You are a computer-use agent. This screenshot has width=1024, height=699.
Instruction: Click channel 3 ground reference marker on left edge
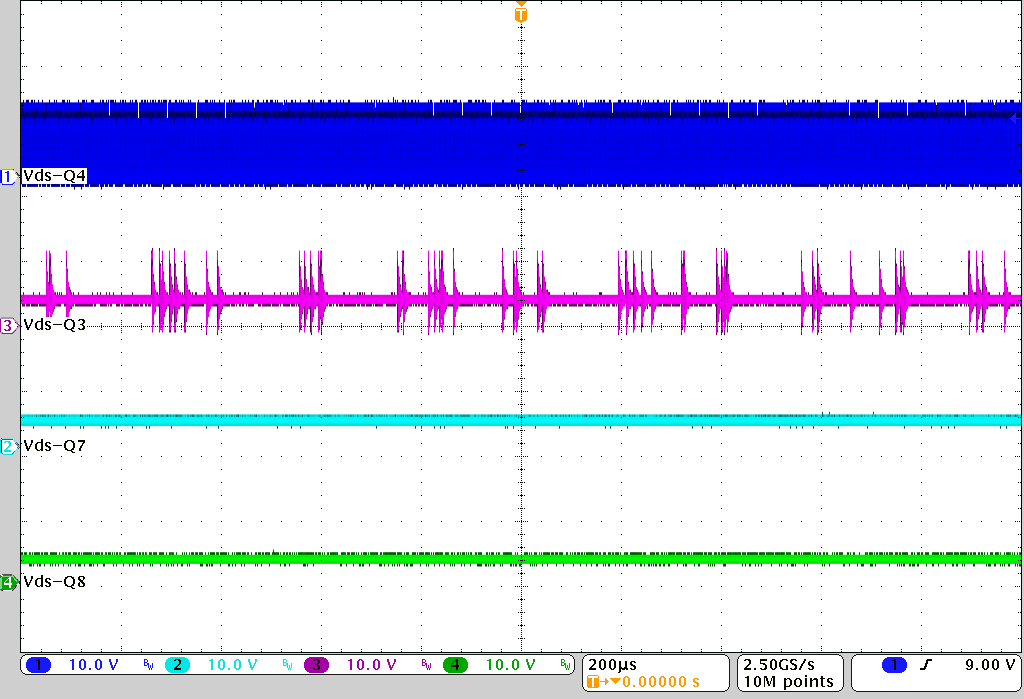[x=7, y=325]
